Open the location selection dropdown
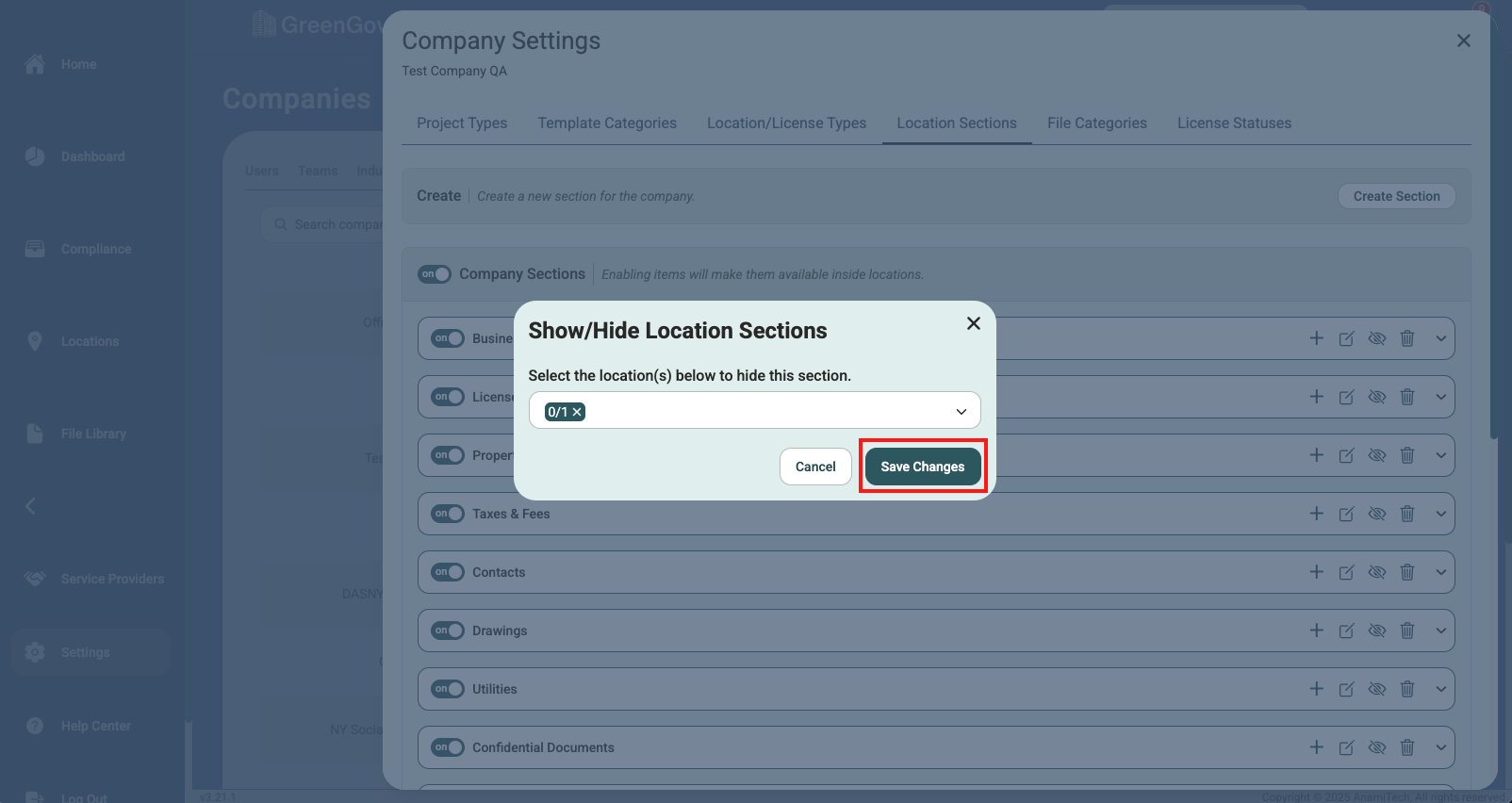This screenshot has height=803, width=1512. (x=961, y=412)
